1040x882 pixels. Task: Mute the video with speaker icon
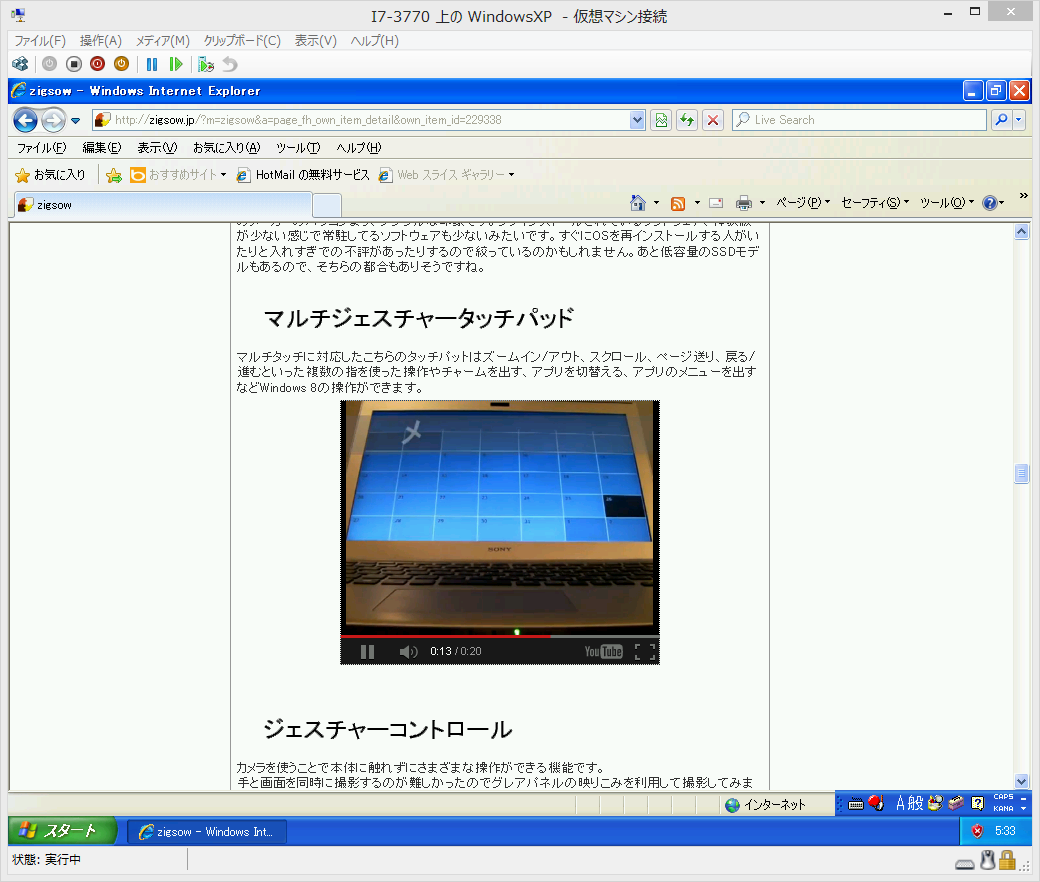(x=408, y=652)
